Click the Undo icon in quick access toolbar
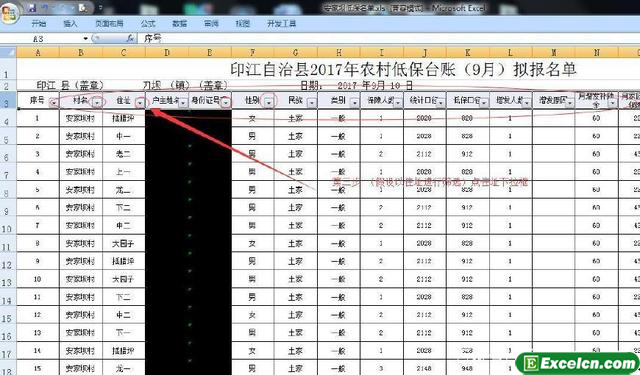 click(x=46, y=8)
